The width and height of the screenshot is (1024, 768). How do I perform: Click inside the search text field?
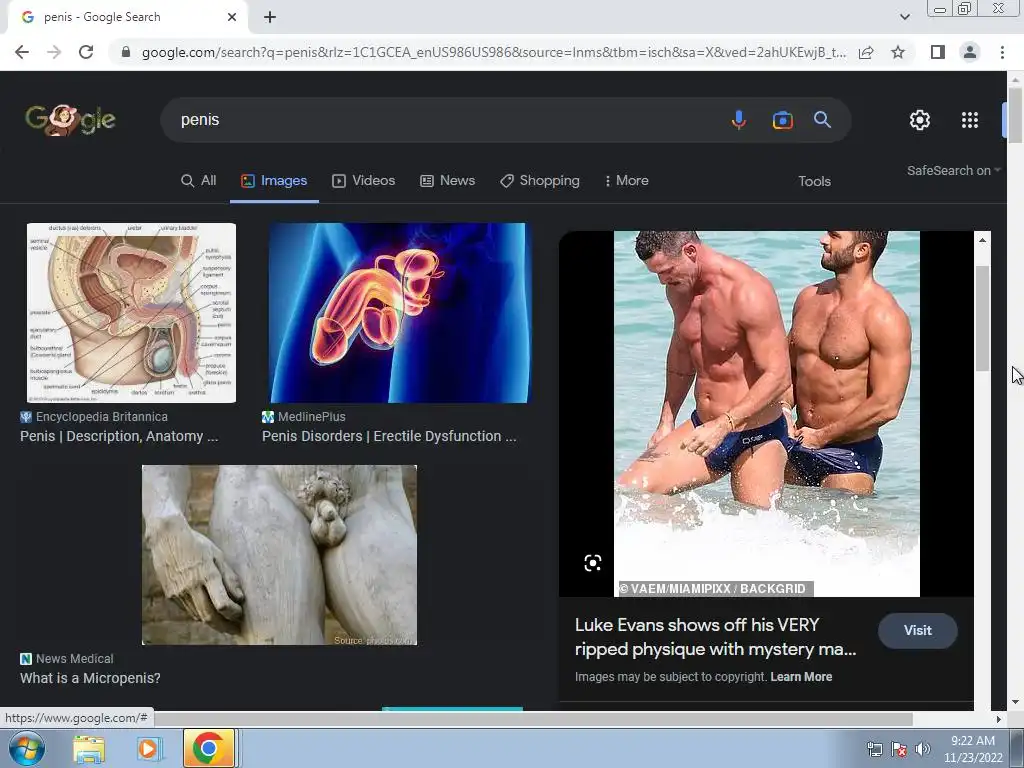[x=444, y=120]
